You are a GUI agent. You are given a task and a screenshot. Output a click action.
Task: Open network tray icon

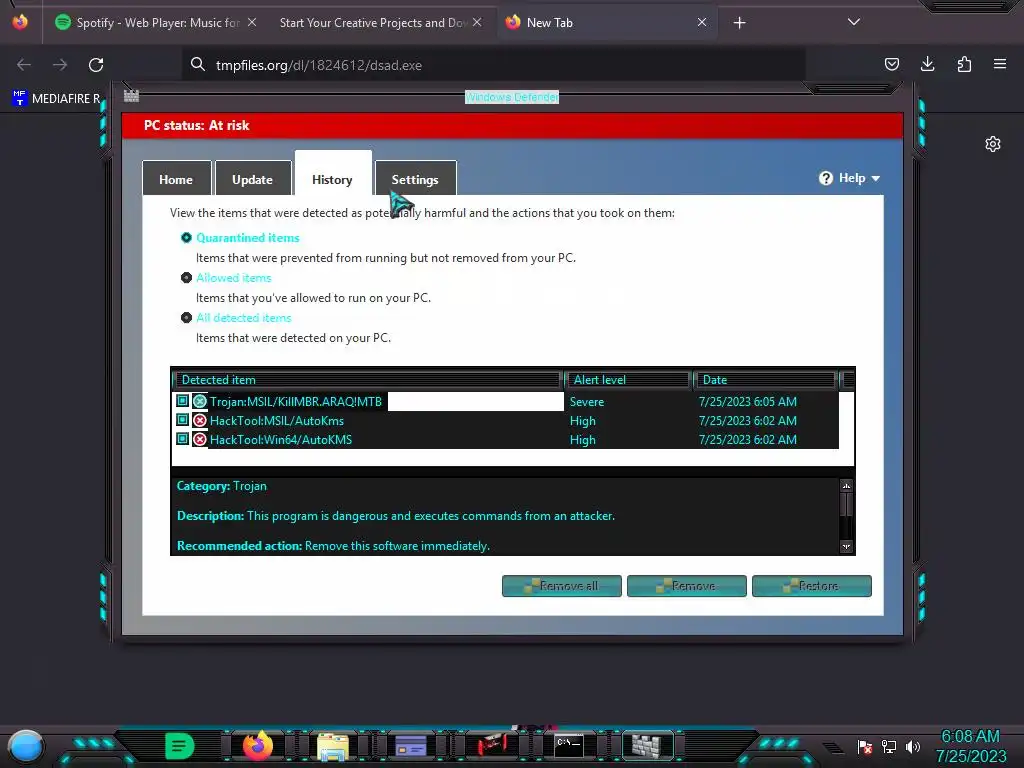click(889, 746)
